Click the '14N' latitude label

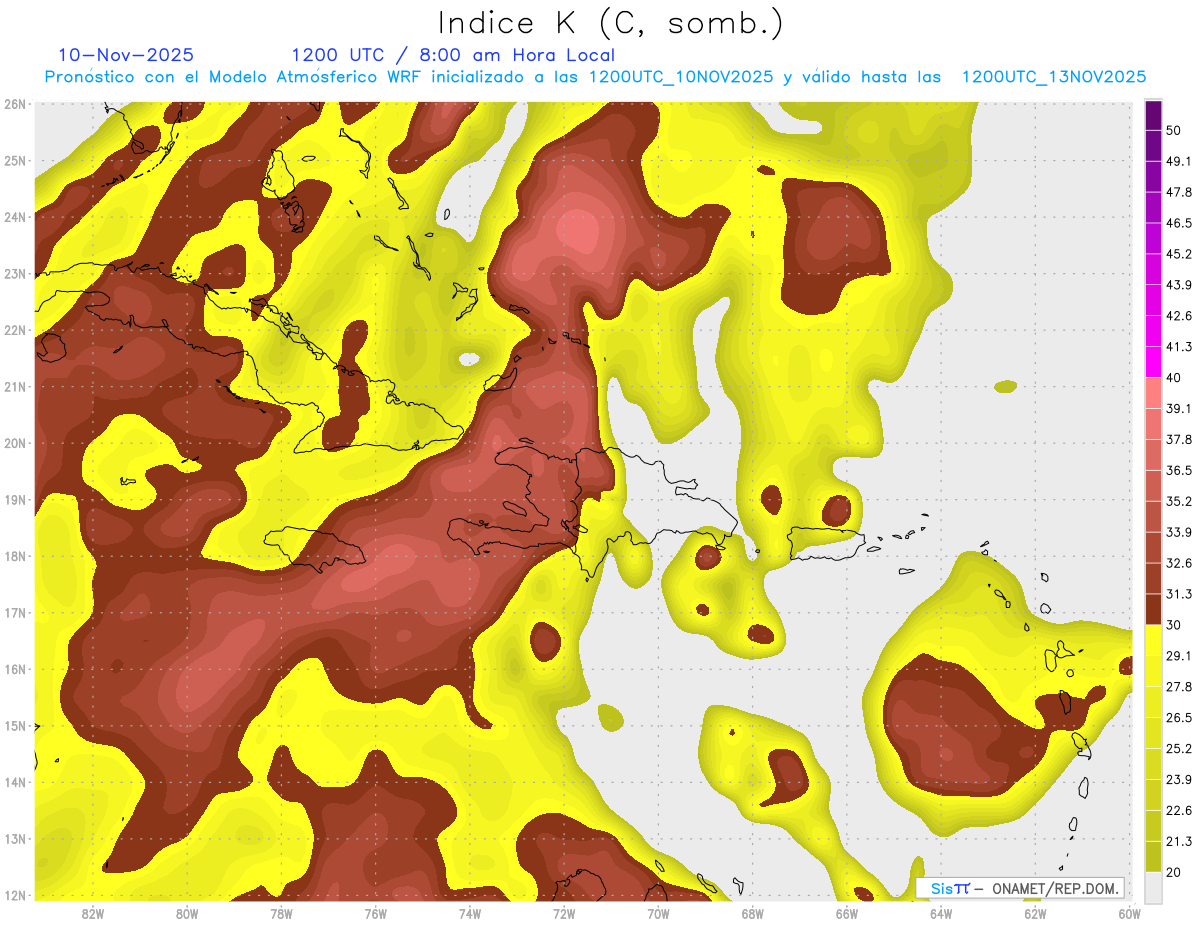(15, 782)
